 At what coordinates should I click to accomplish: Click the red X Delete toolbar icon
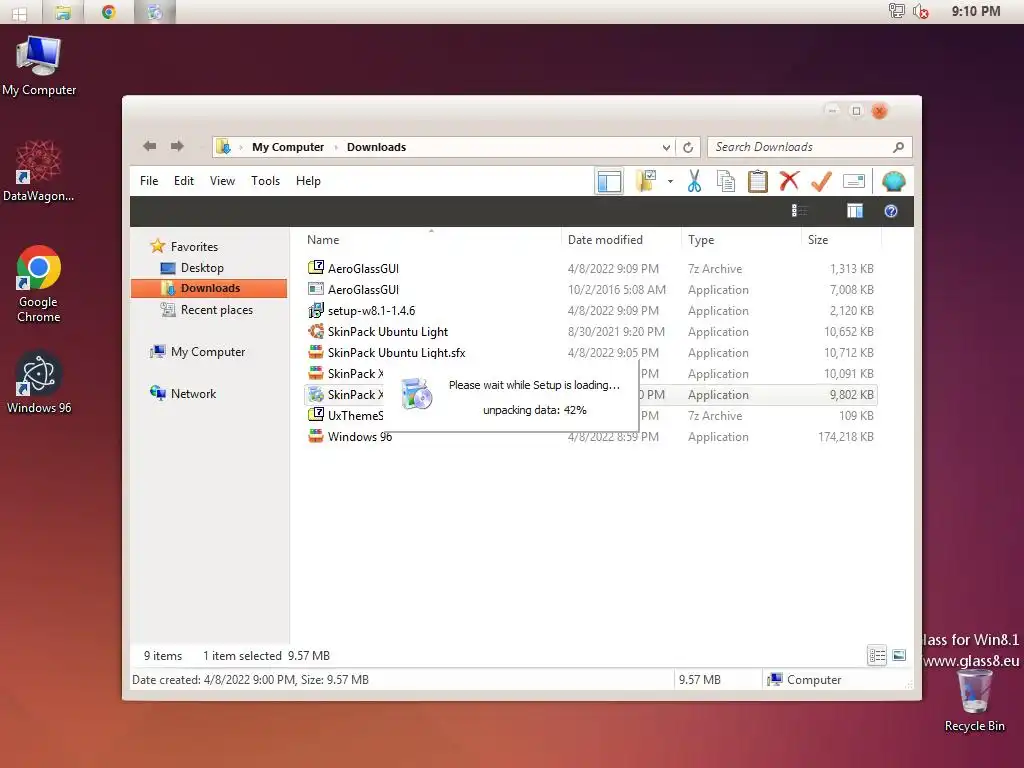coord(790,181)
